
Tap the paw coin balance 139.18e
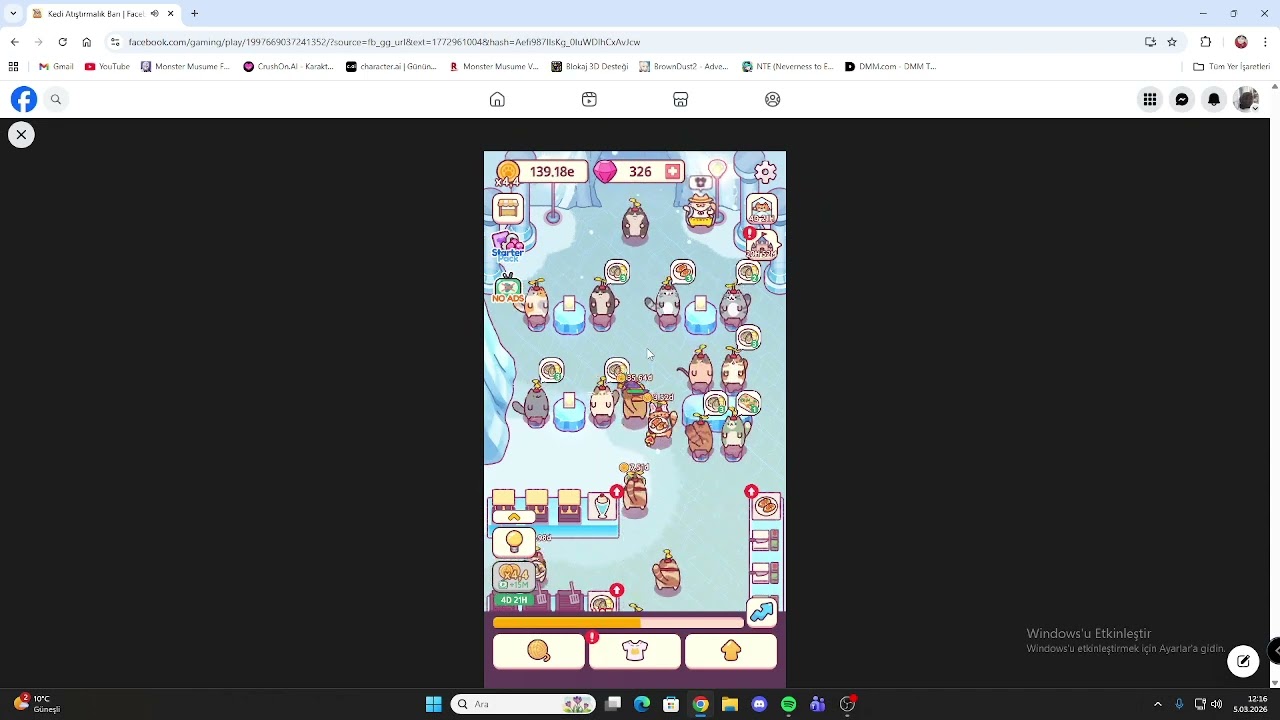click(552, 172)
